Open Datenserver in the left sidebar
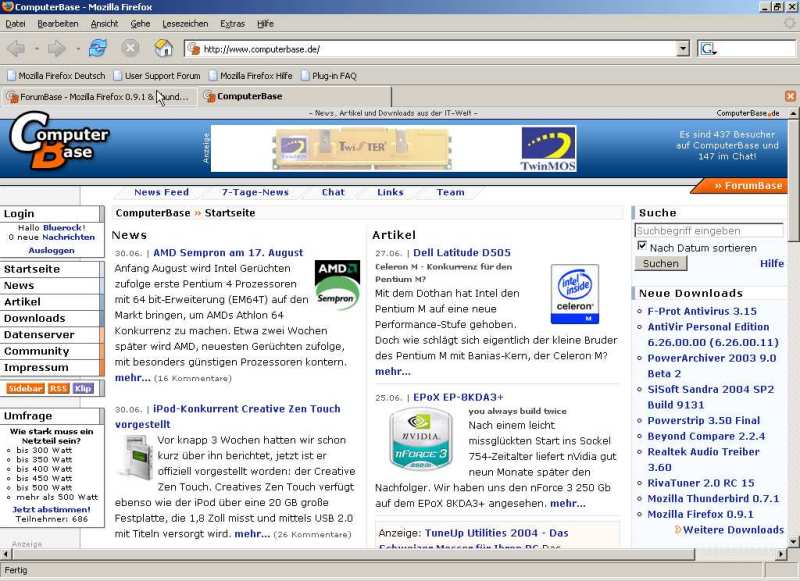This screenshot has width=800, height=581. tap(51, 335)
